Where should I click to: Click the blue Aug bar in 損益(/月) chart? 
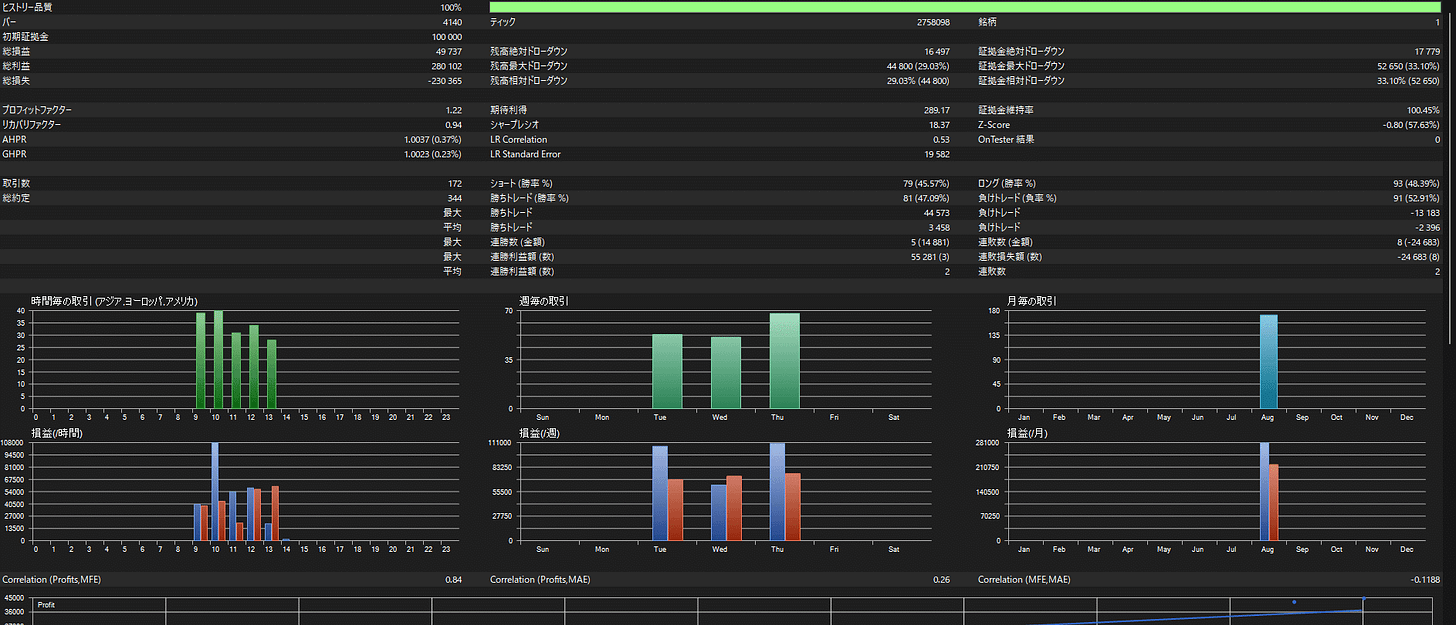1265,492
